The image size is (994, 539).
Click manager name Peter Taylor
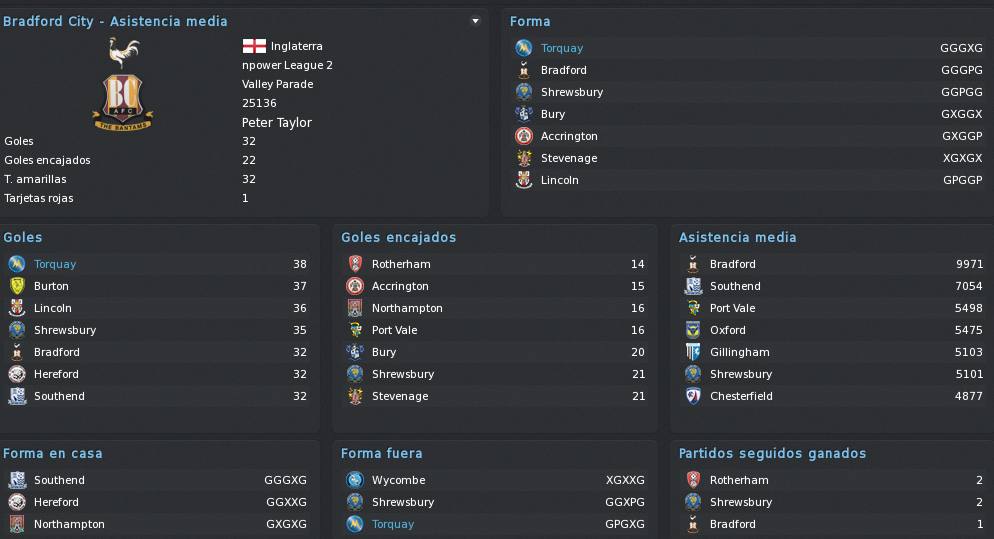click(276, 122)
